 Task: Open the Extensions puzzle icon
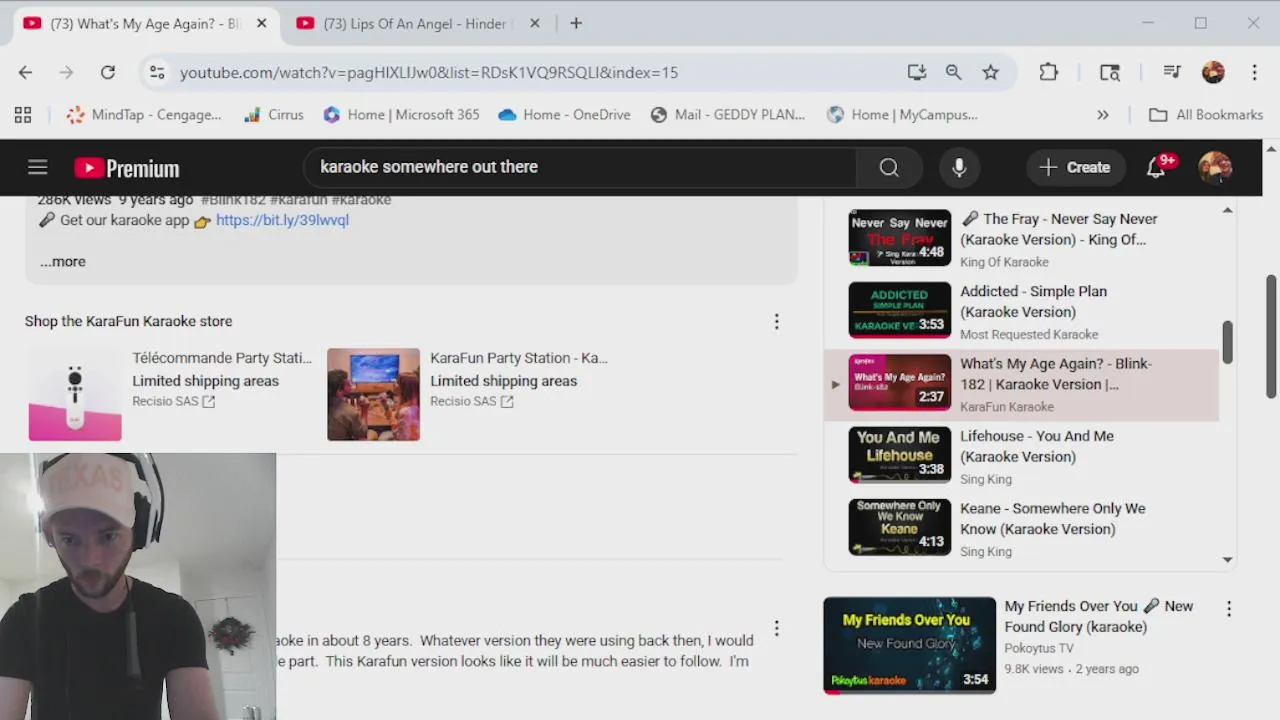[1048, 72]
